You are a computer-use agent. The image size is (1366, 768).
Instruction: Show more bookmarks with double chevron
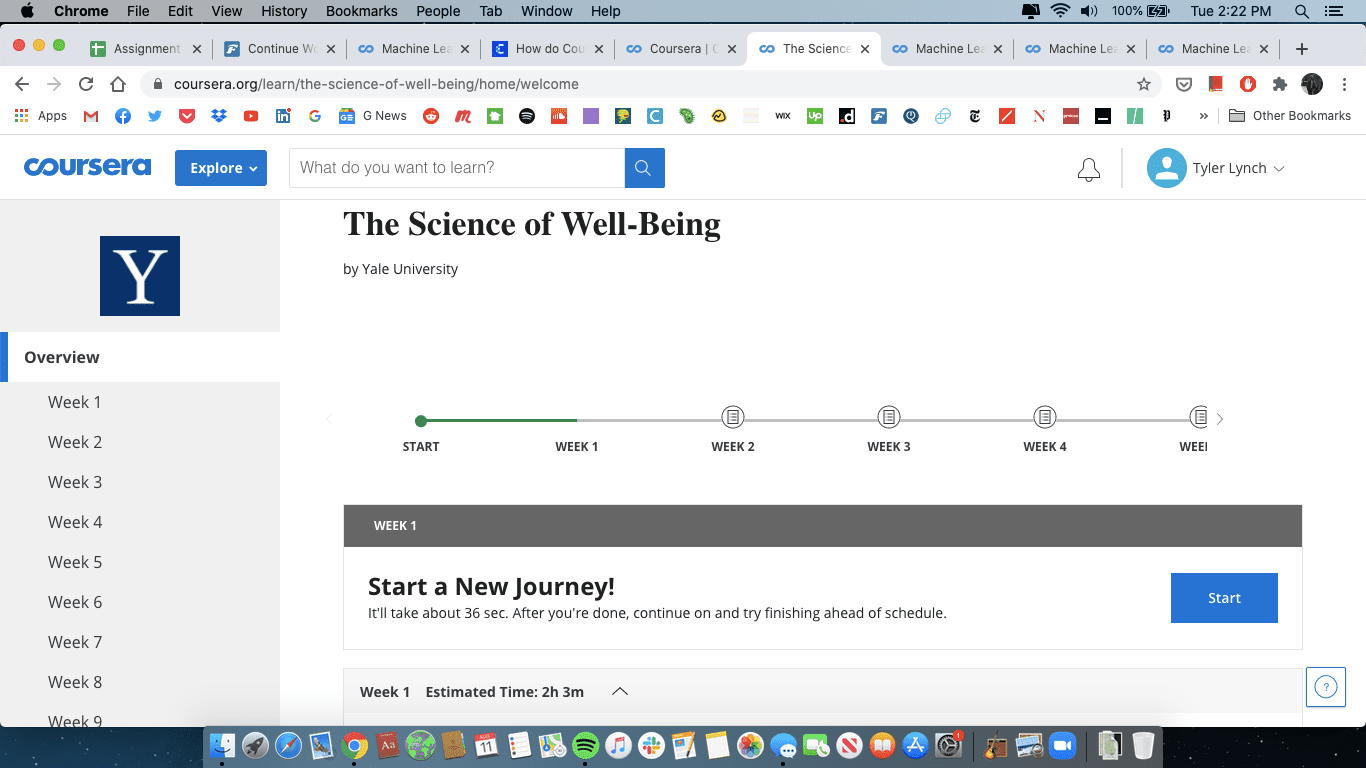(x=1203, y=116)
